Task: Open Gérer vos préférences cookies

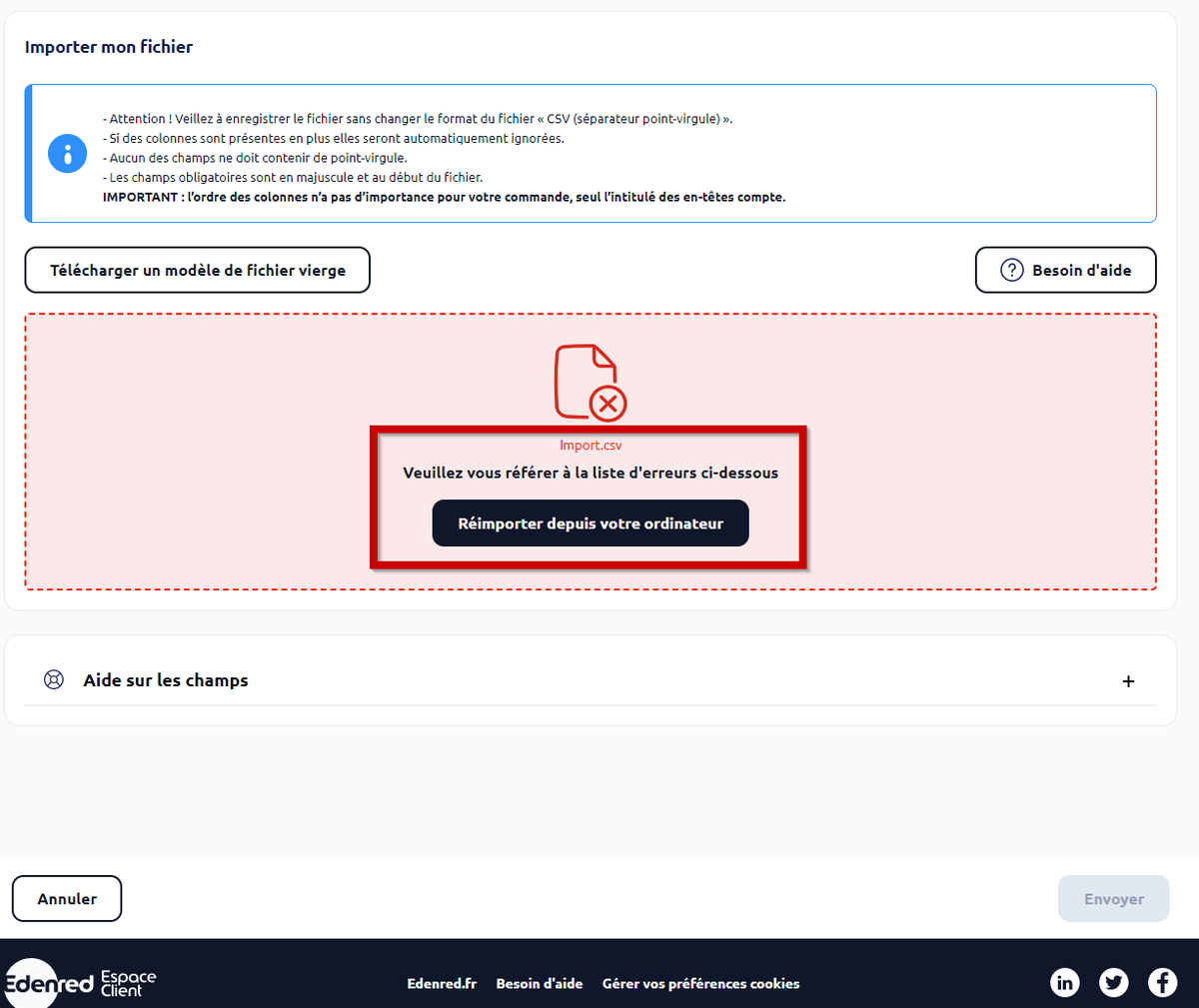Action: [x=700, y=983]
